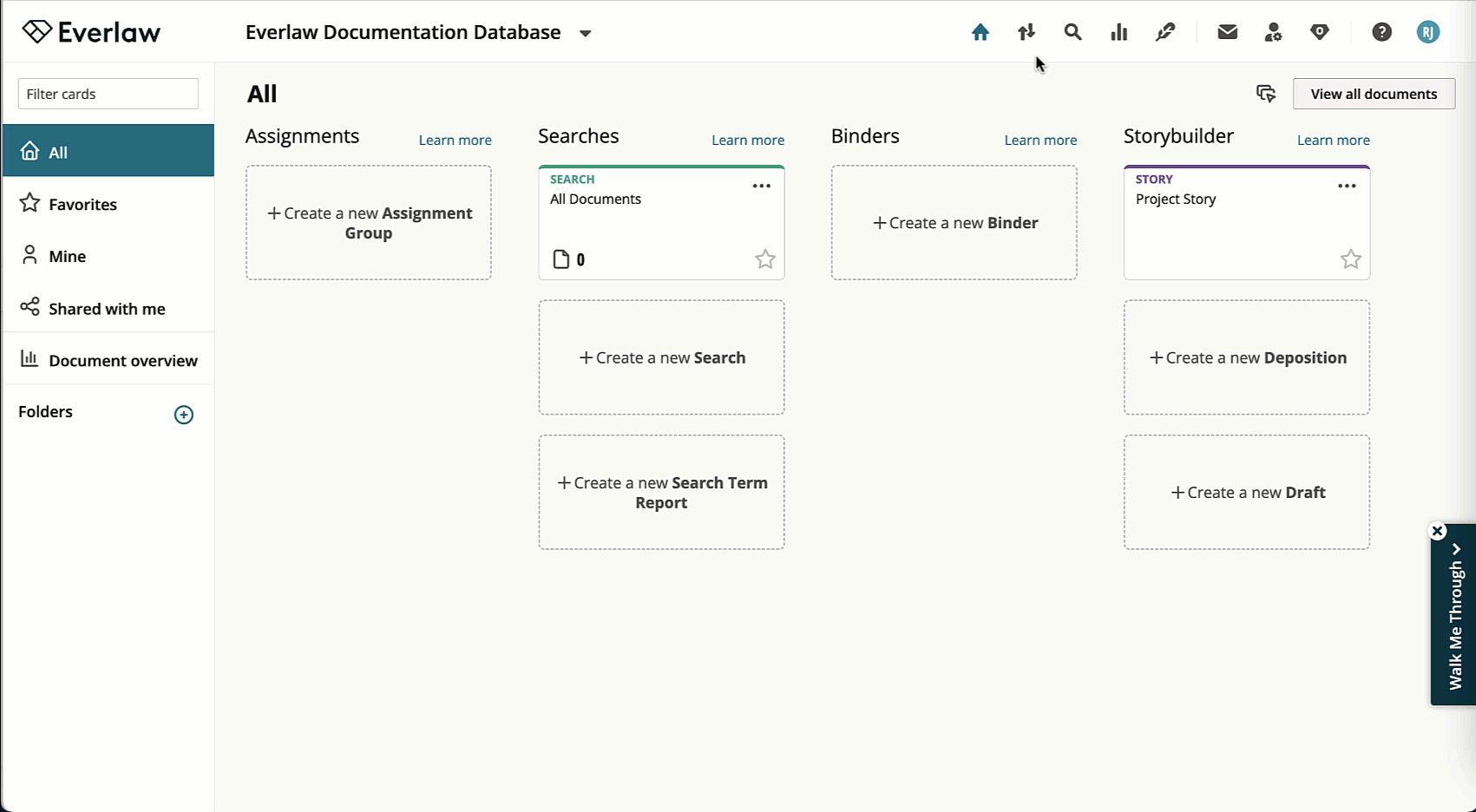Select the Mine sidebar tab
Viewport: 1476px width, 812px height.
click(x=108, y=255)
